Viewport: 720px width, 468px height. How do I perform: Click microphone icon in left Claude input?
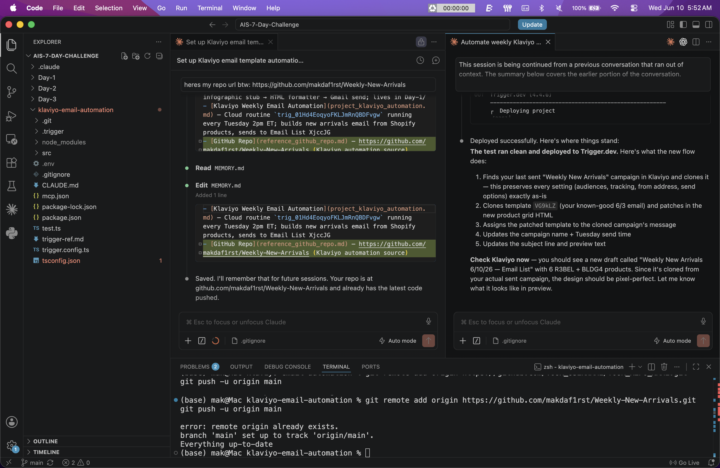point(428,322)
